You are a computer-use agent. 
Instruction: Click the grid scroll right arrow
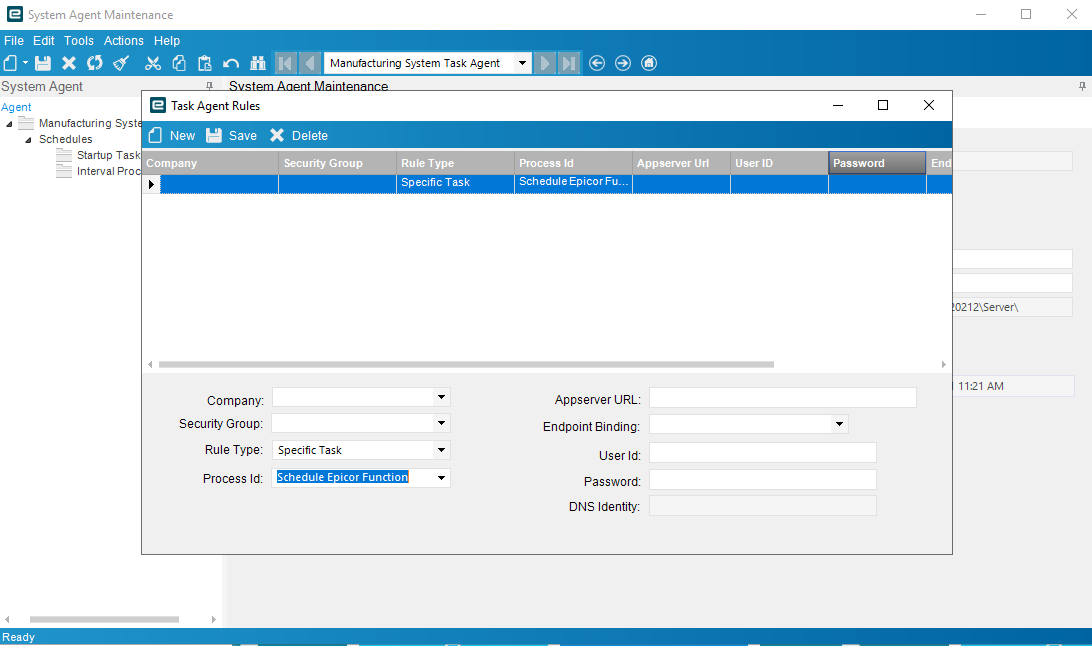coord(944,364)
